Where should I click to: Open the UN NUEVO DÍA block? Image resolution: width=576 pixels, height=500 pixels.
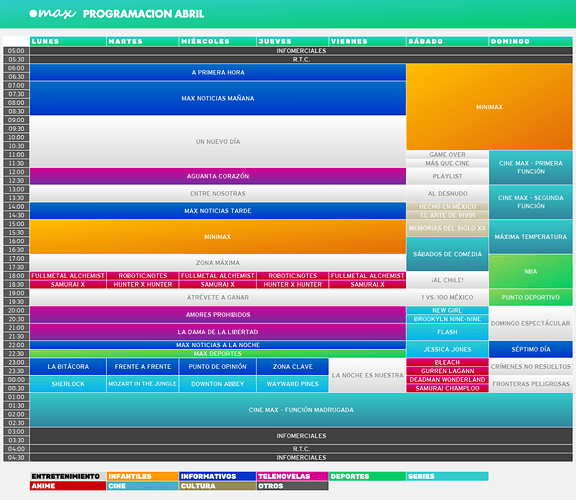coord(218,141)
